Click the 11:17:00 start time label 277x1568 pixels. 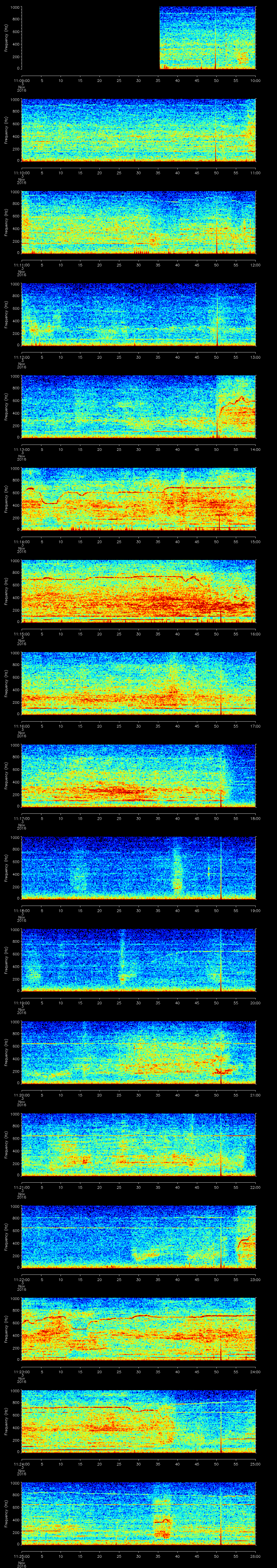[21, 818]
